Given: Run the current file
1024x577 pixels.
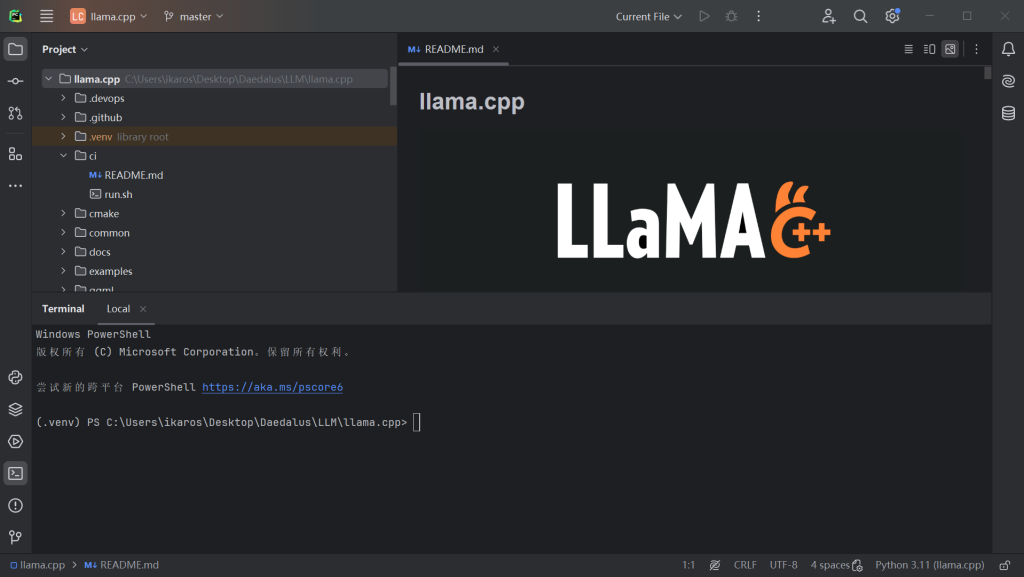Looking at the screenshot, I should 704,16.
